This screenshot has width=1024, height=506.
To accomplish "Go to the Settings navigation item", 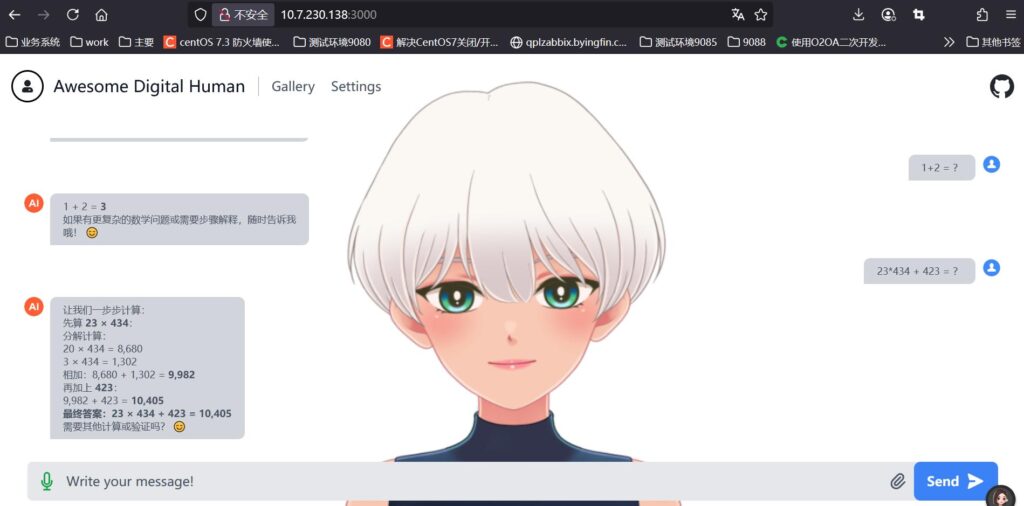I will tap(356, 87).
